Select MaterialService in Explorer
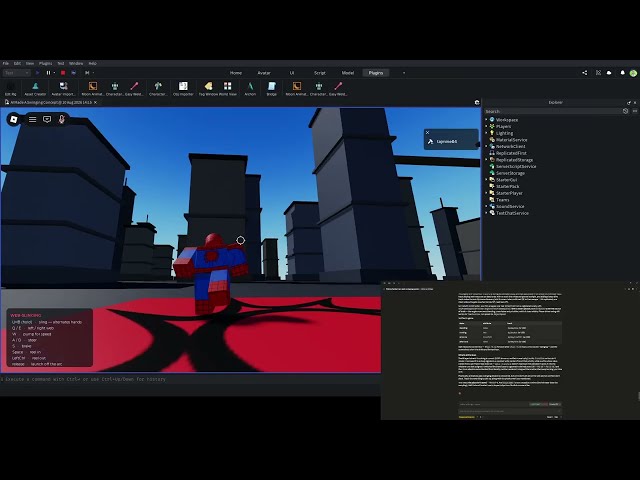 click(511, 140)
